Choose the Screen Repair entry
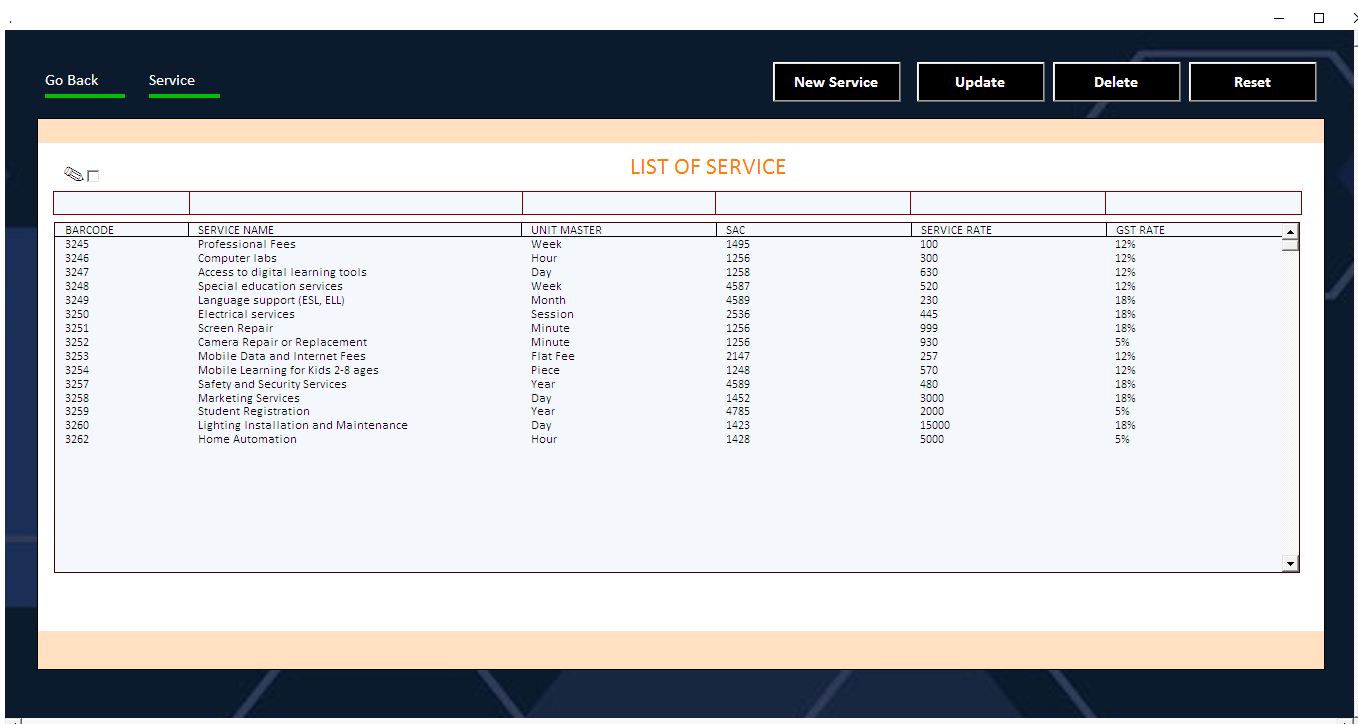 [235, 328]
